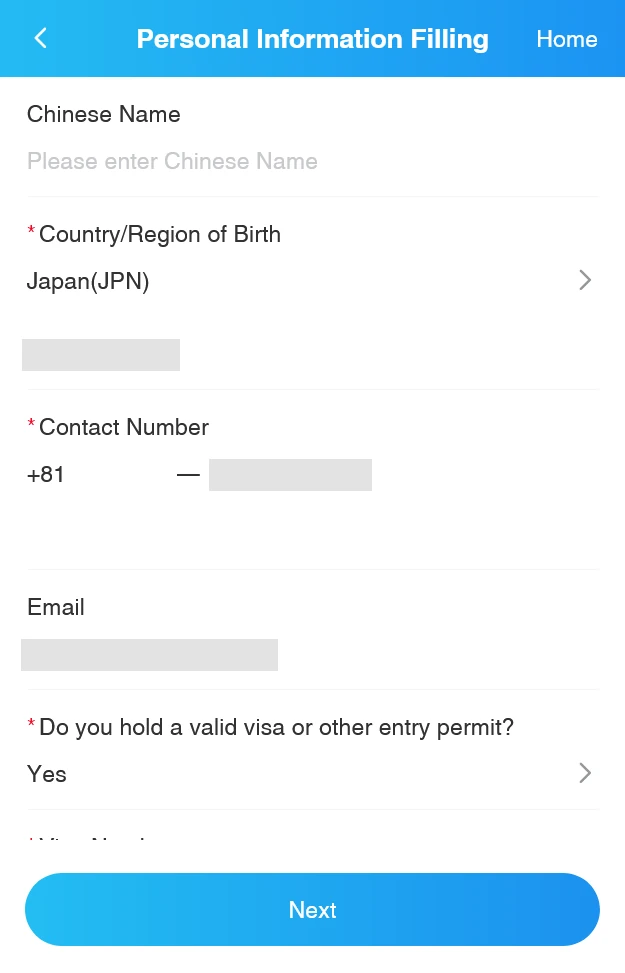Click the dash separator after +81
625x973 pixels.
coord(188,475)
